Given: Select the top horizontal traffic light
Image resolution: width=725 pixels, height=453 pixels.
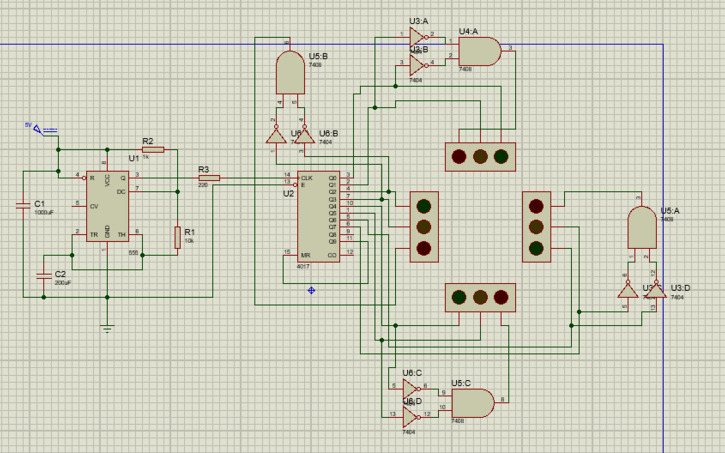Looking at the screenshot, I should coord(480,157).
